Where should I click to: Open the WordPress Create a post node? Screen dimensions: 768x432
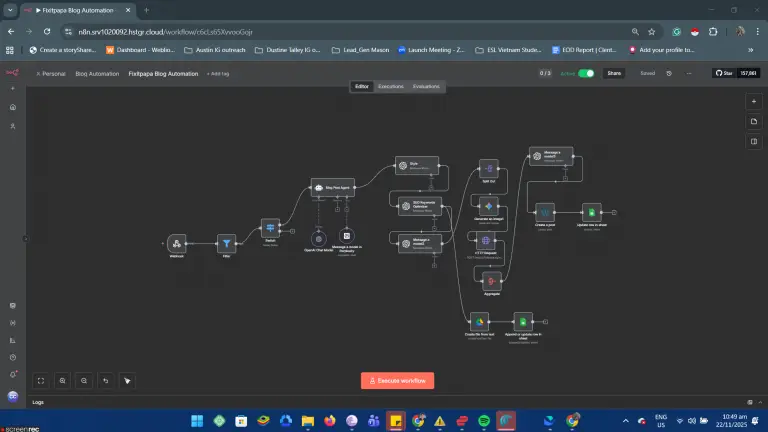pos(544,212)
